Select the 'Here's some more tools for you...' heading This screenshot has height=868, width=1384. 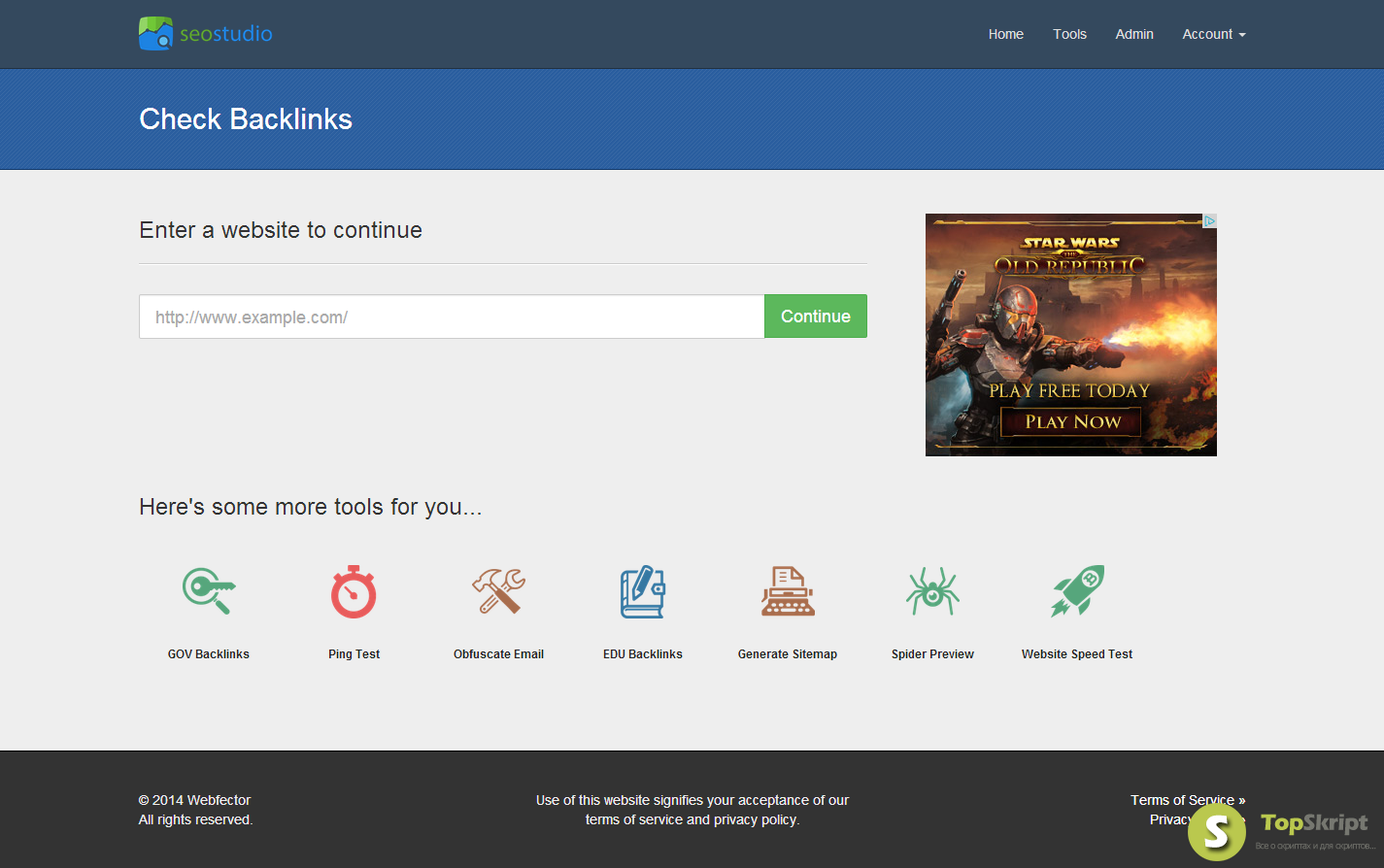click(311, 507)
